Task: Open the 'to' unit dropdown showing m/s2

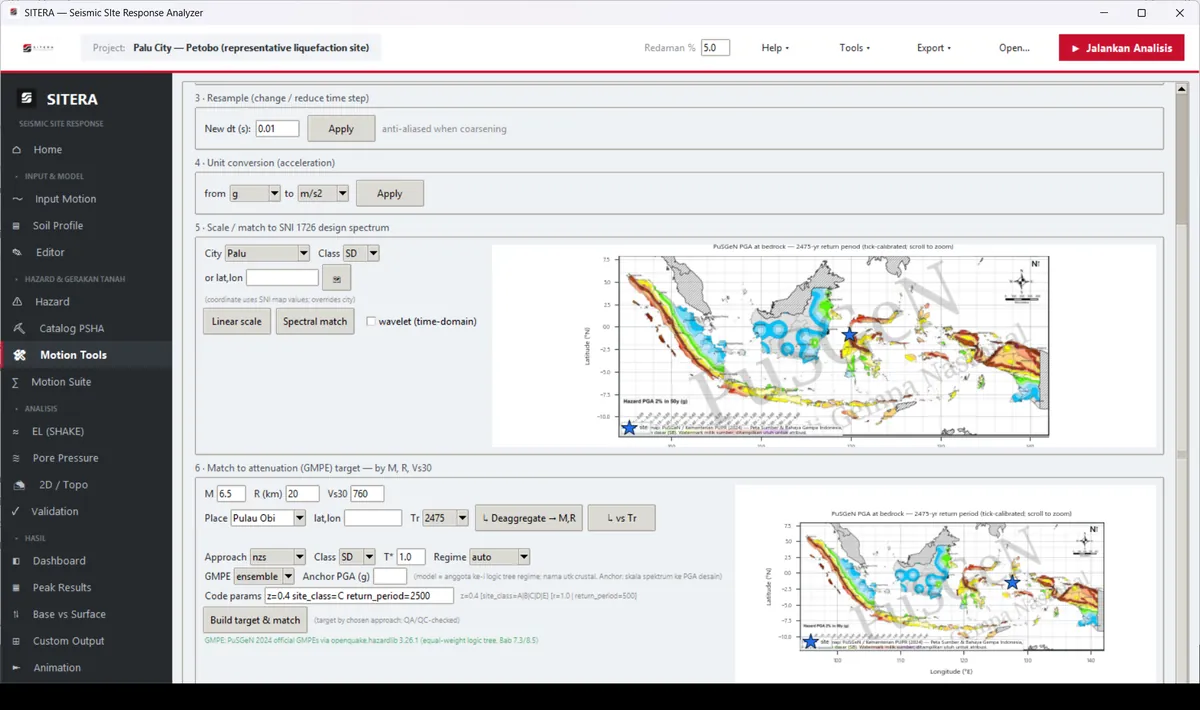Action: 323,194
